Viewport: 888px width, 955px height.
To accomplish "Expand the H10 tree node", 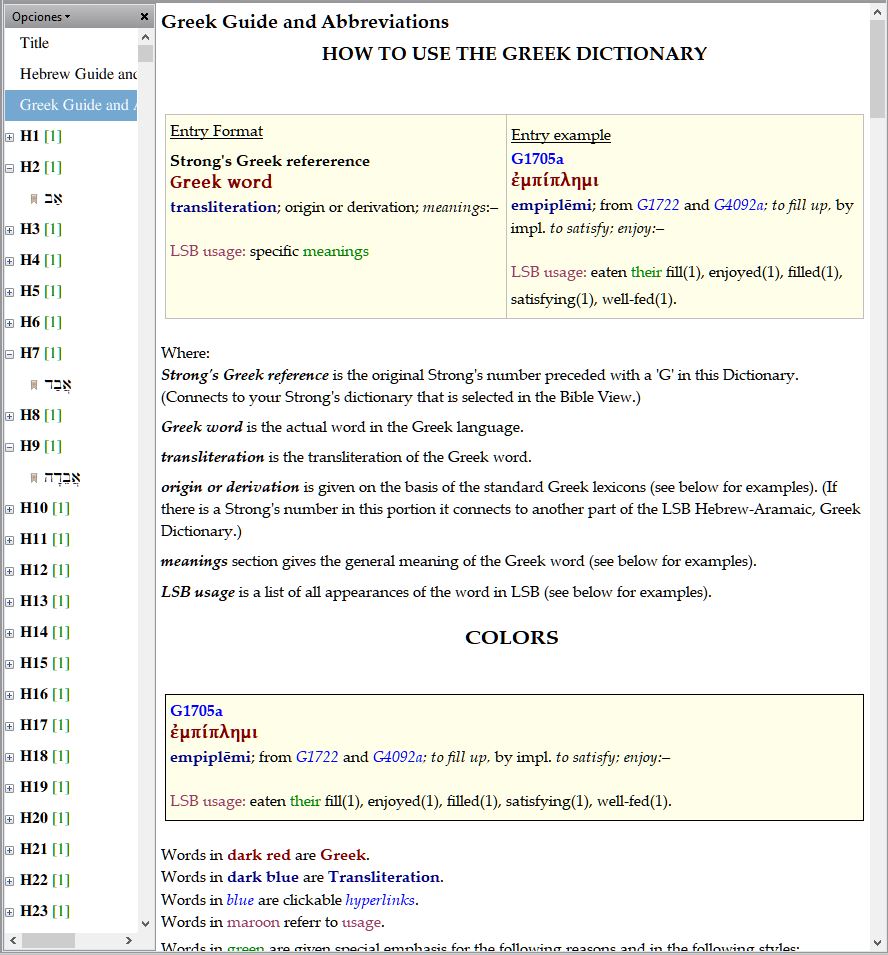I will tap(10, 509).
